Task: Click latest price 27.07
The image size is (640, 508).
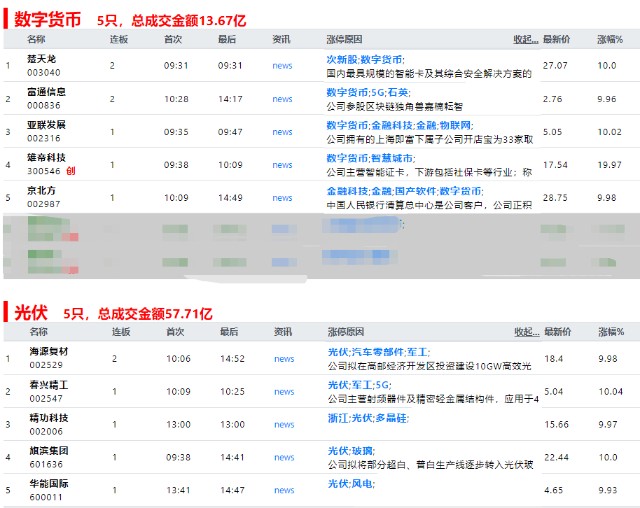Action: (x=555, y=66)
